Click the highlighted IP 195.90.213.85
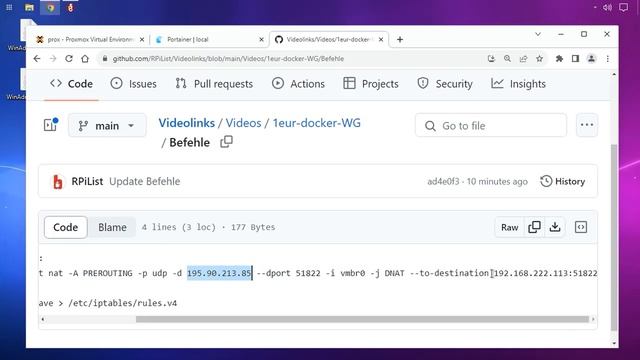The width and height of the screenshot is (640, 360). click(219, 273)
